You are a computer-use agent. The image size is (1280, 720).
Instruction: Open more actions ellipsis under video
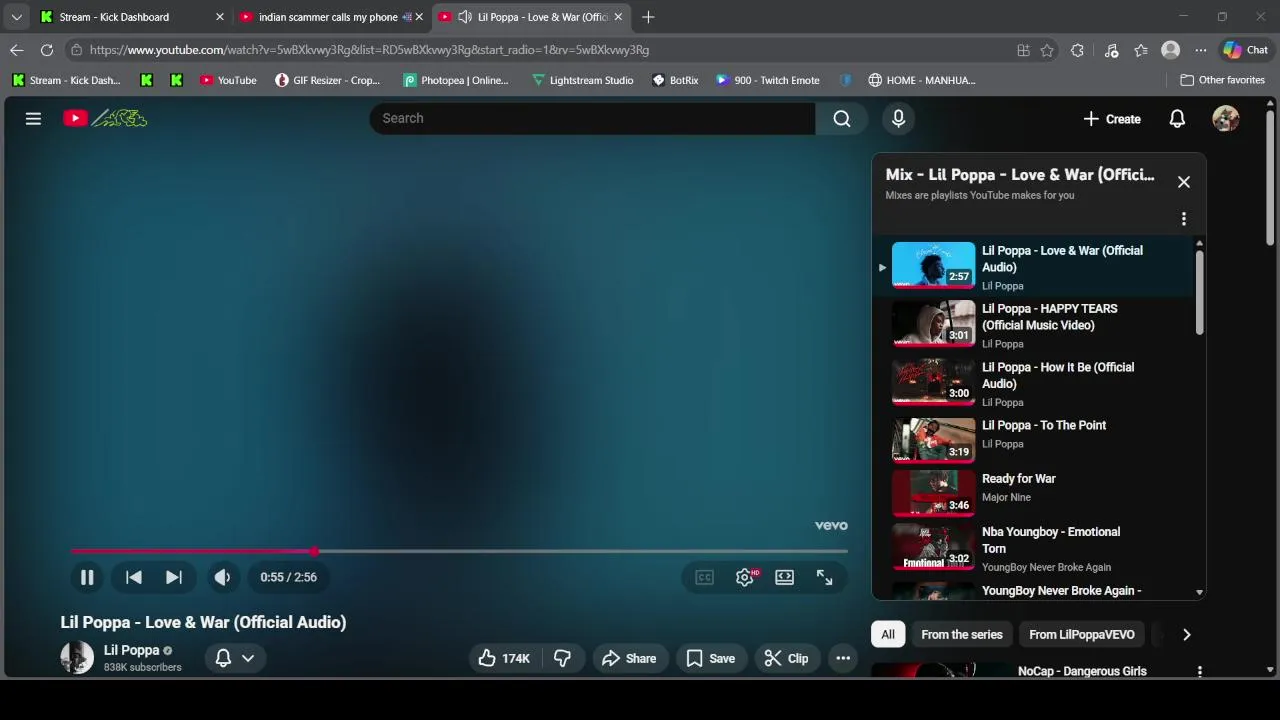click(843, 658)
